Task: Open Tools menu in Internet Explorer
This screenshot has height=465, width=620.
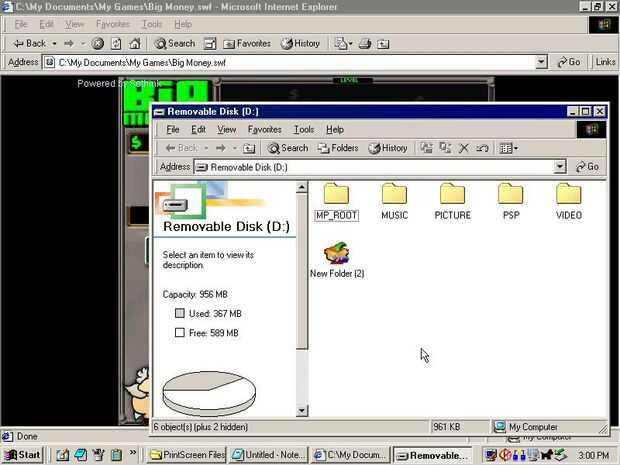Action: pos(152,25)
